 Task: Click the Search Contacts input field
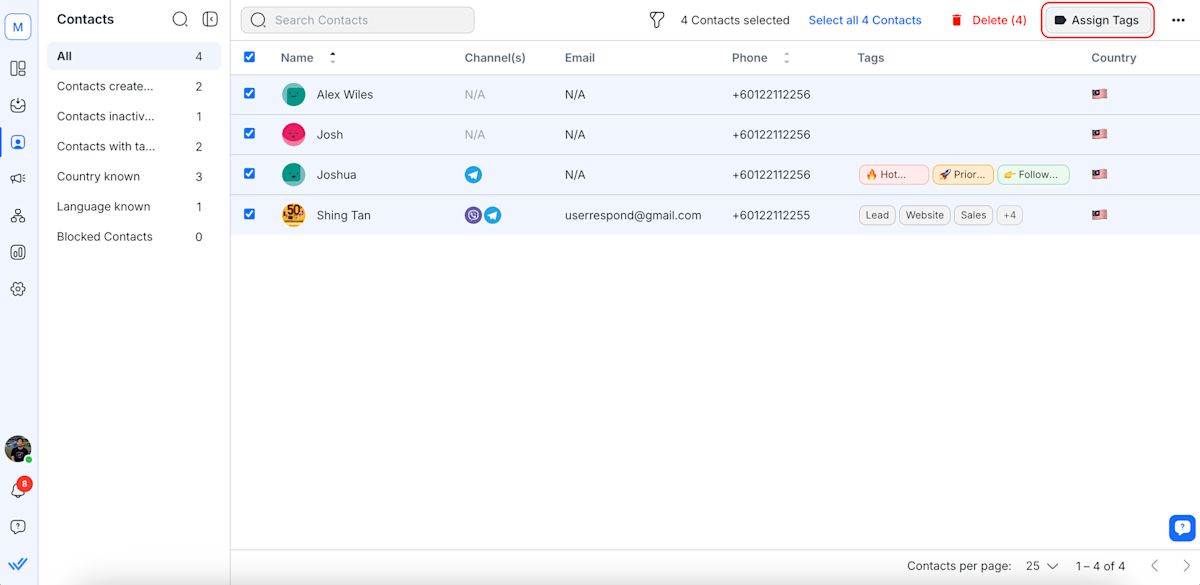357,20
